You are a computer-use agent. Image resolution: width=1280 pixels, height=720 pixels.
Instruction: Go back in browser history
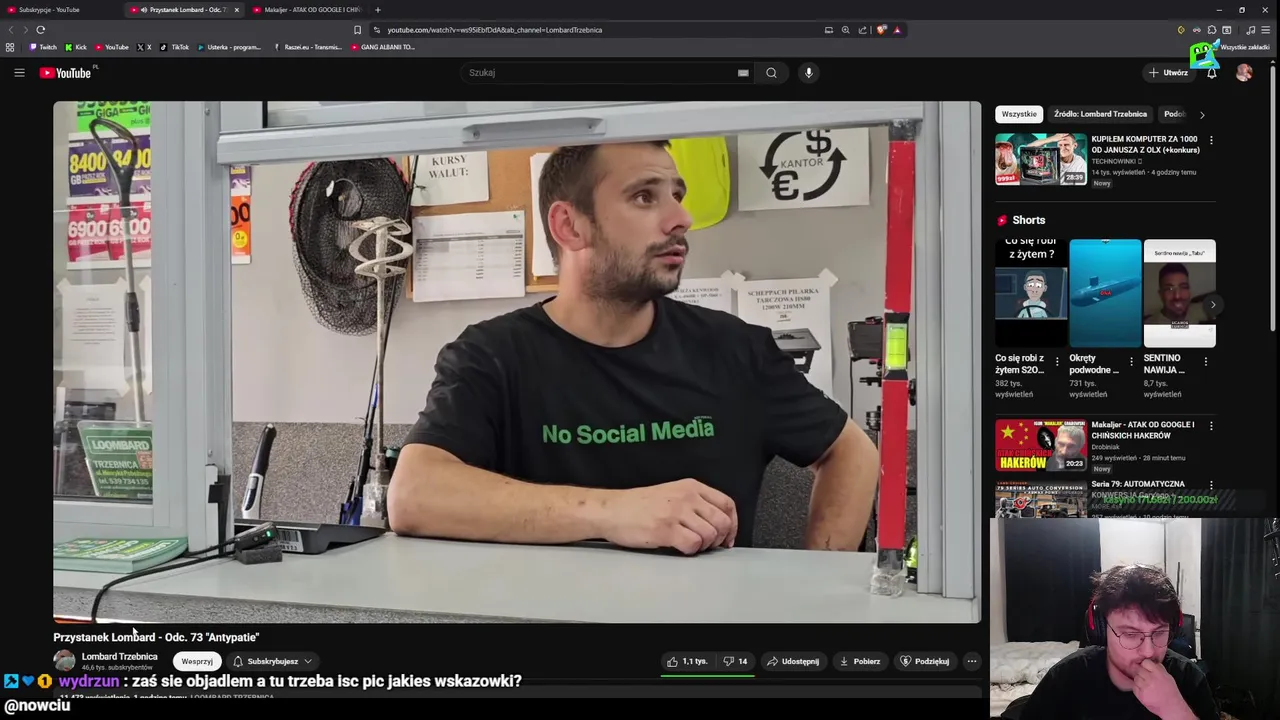(x=11, y=30)
